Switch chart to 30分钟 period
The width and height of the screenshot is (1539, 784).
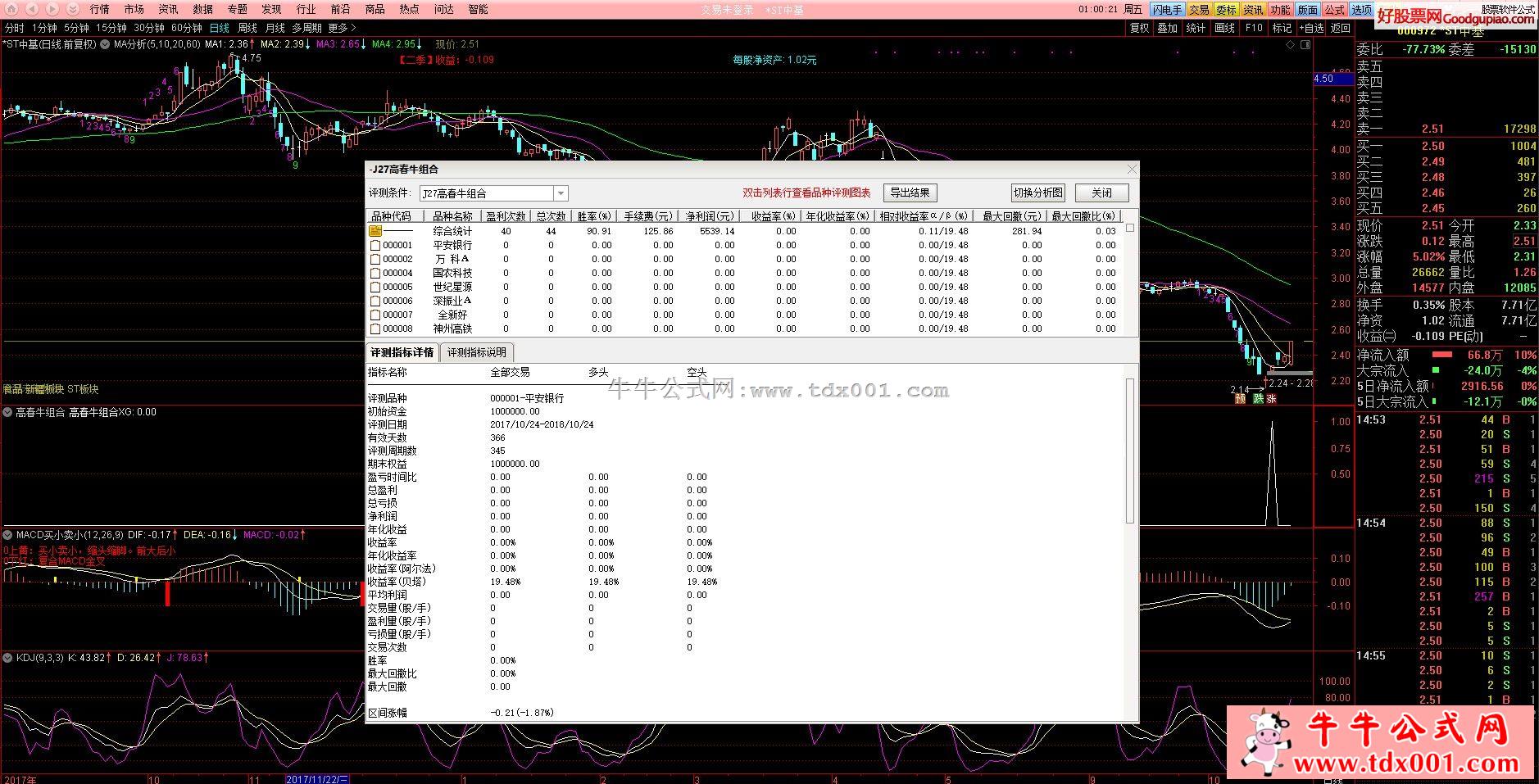[149, 28]
